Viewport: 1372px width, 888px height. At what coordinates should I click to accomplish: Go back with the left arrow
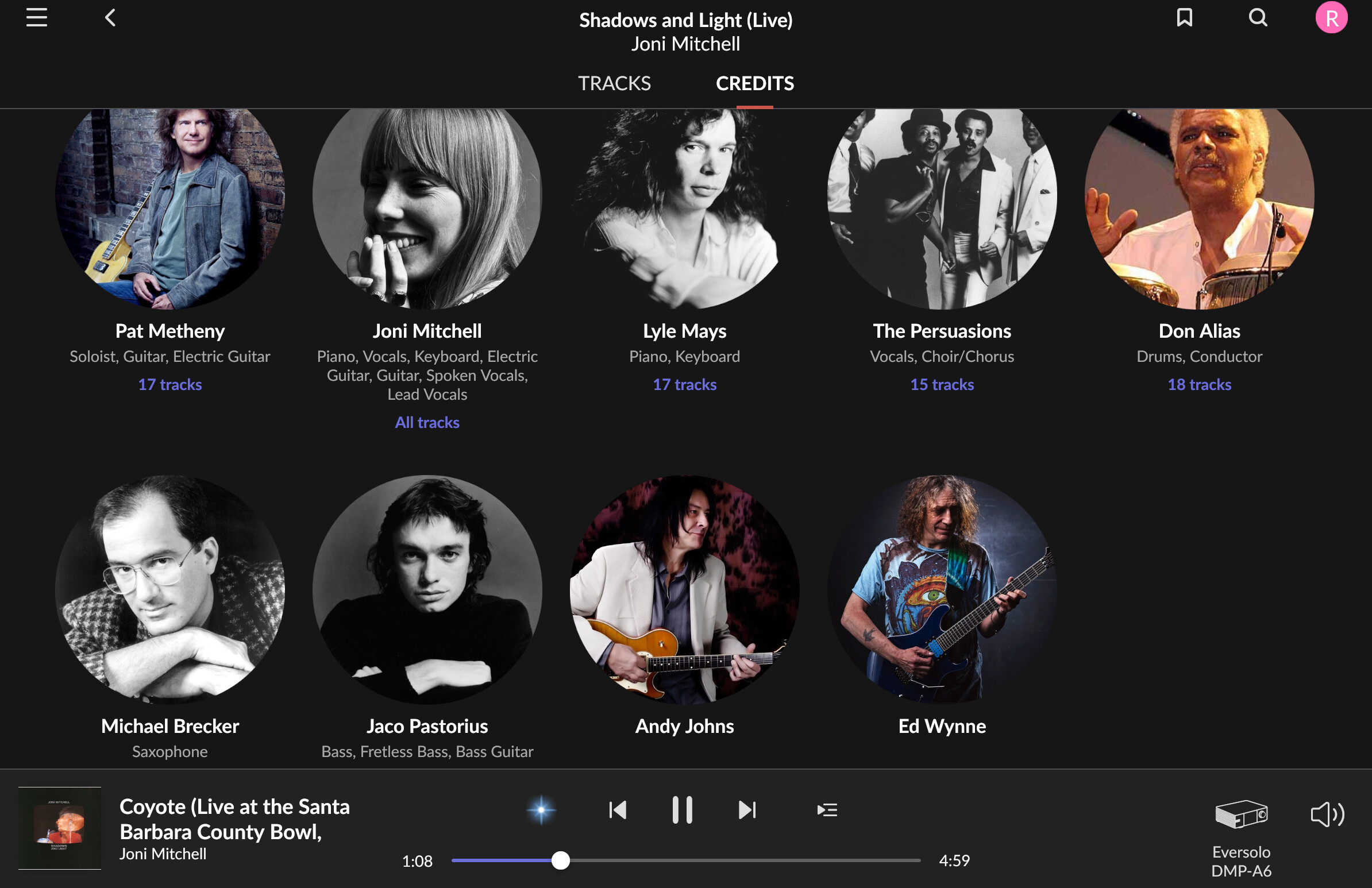pos(111,17)
